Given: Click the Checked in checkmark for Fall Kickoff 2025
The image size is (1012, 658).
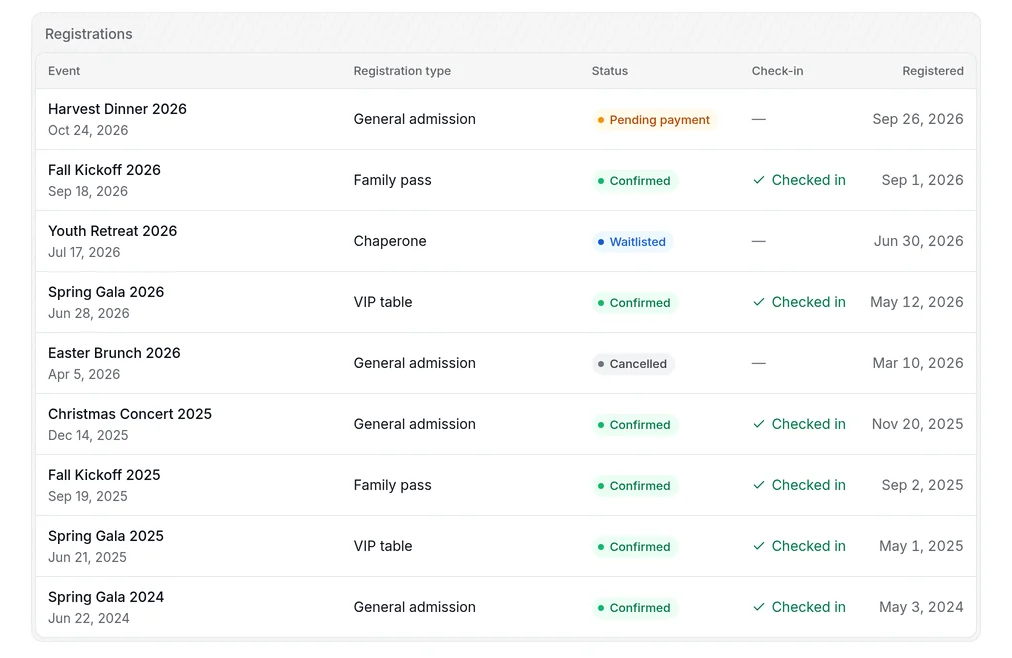Looking at the screenshot, I should click(759, 485).
